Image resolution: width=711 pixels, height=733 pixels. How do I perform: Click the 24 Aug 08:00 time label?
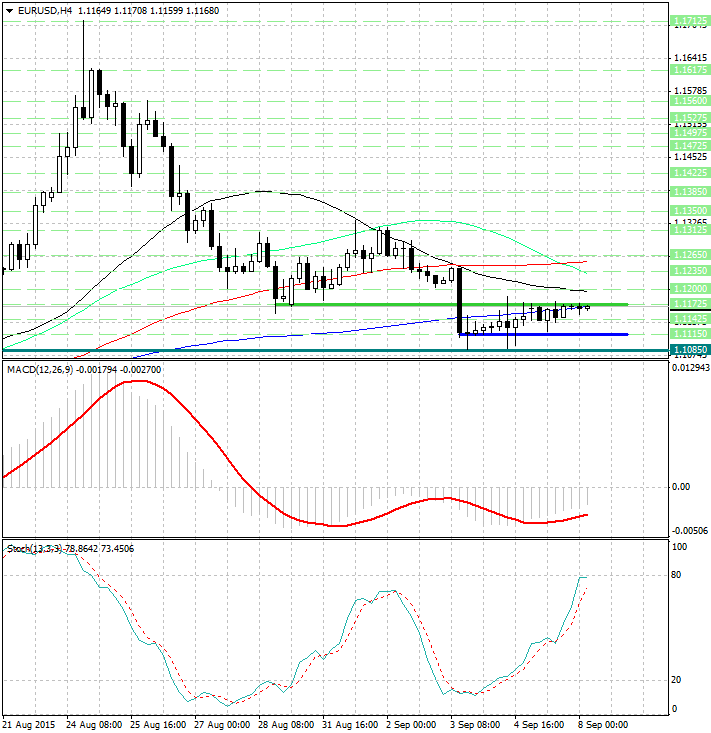pyautogui.click(x=94, y=725)
